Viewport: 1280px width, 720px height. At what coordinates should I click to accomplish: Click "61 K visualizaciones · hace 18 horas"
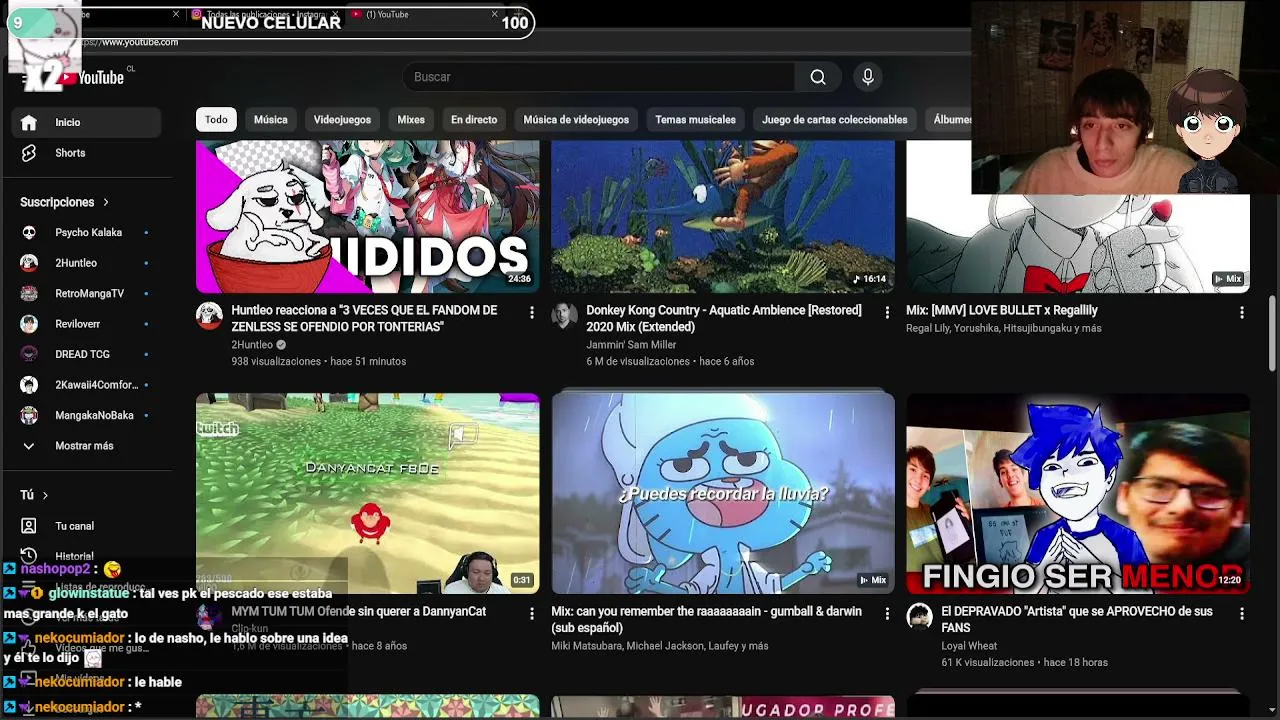tap(1024, 663)
